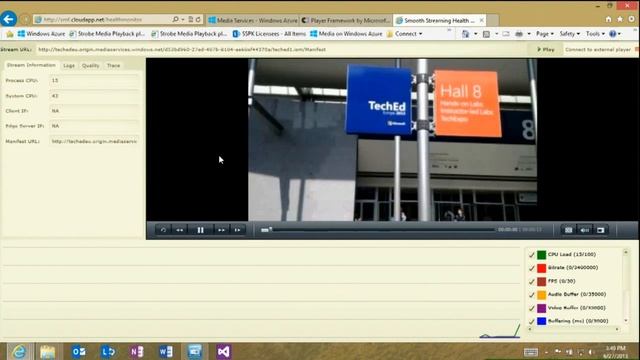This screenshot has width=640, height=360.
Task: Expand the Connect favorites folder
Action: [404, 34]
